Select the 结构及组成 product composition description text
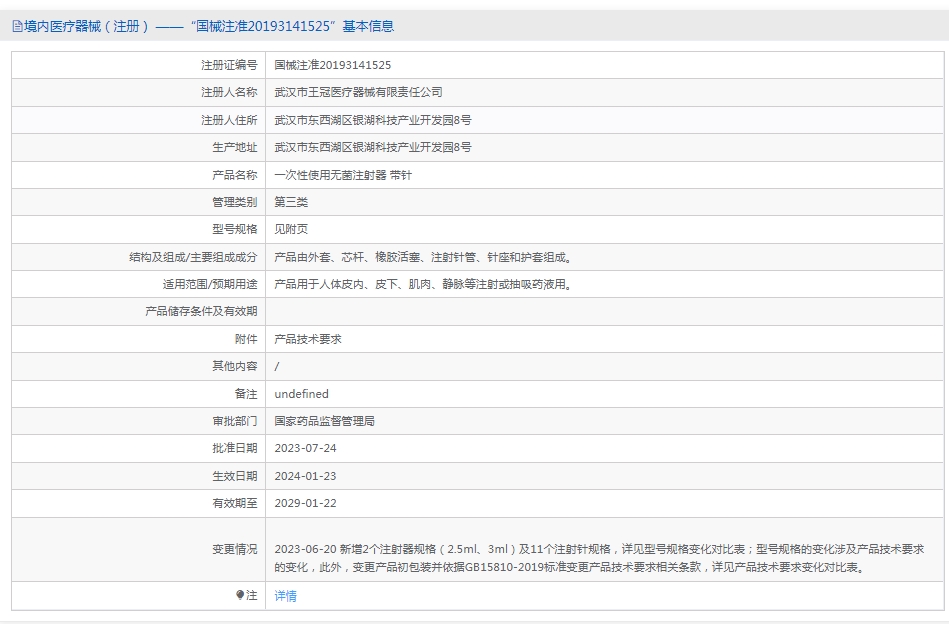The height and width of the screenshot is (624, 949). 423,257
